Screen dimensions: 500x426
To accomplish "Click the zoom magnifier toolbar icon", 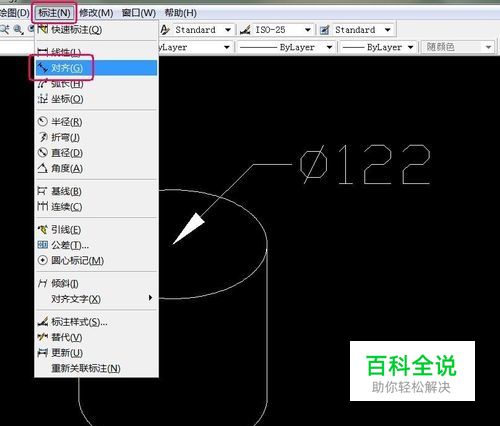I will click(18, 30).
